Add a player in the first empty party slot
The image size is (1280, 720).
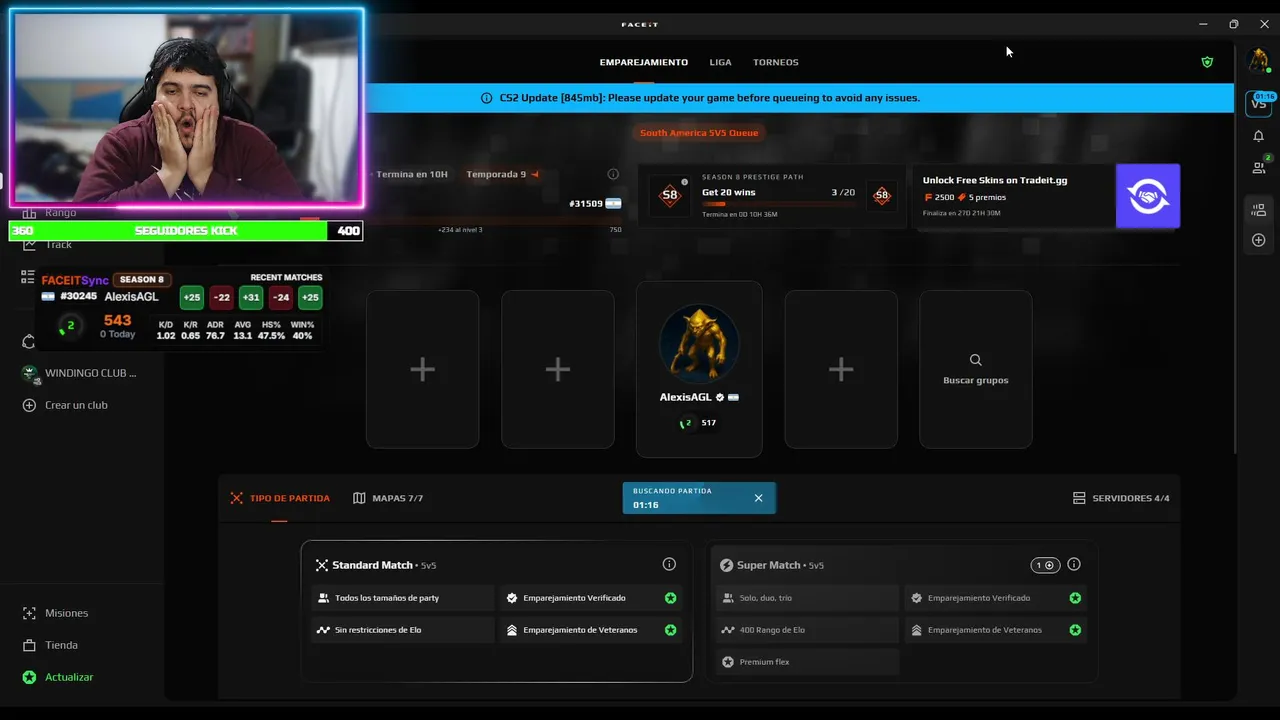point(422,369)
